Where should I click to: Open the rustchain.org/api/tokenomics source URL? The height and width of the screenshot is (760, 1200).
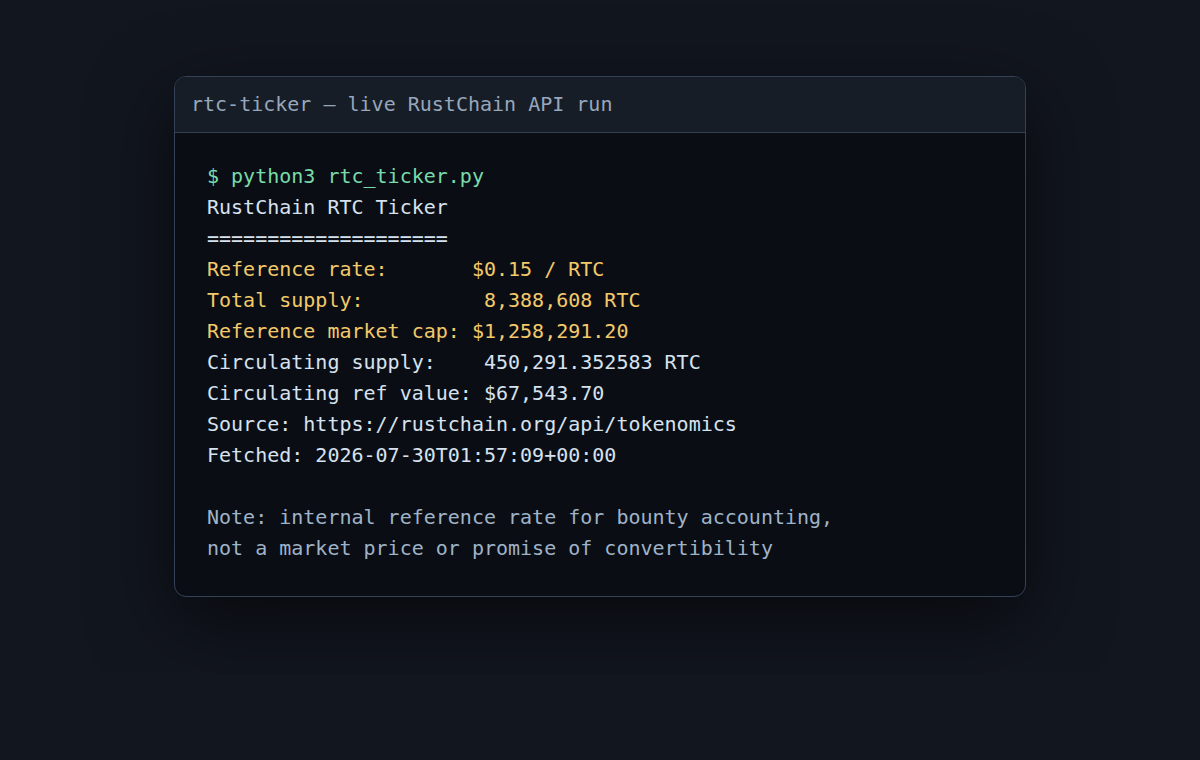[x=520, y=425]
